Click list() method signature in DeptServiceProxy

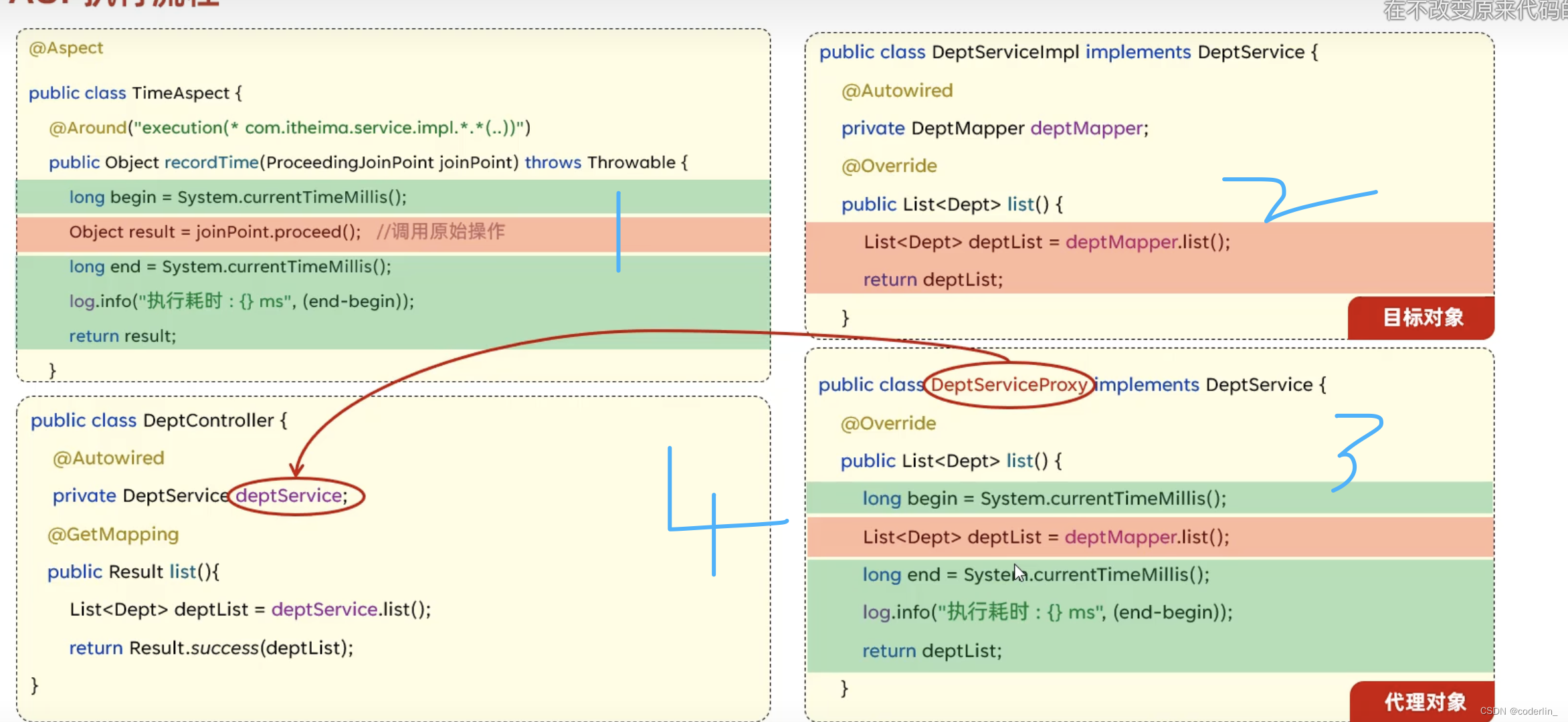[x=951, y=461]
